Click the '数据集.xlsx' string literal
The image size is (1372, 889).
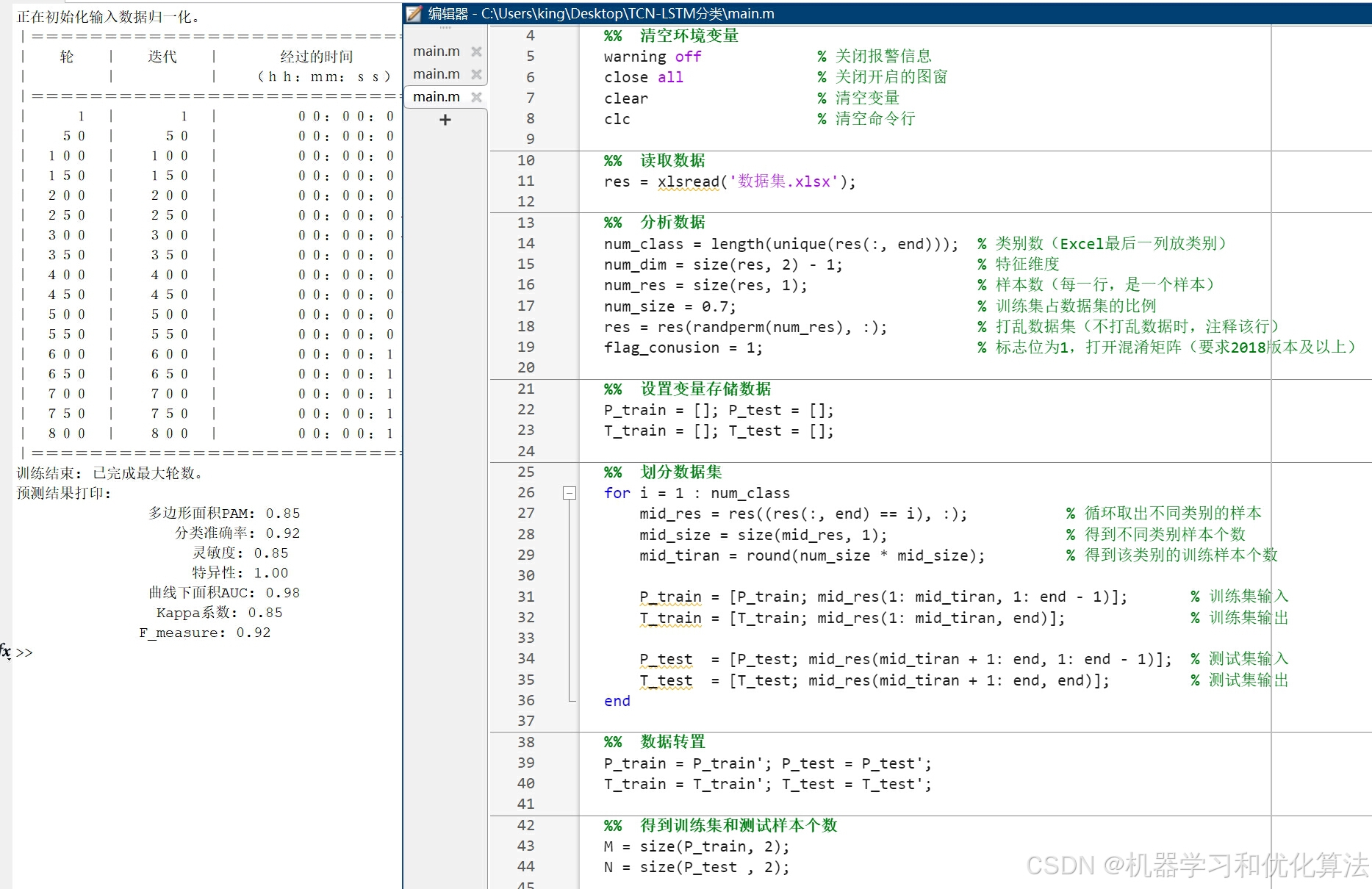click(783, 181)
